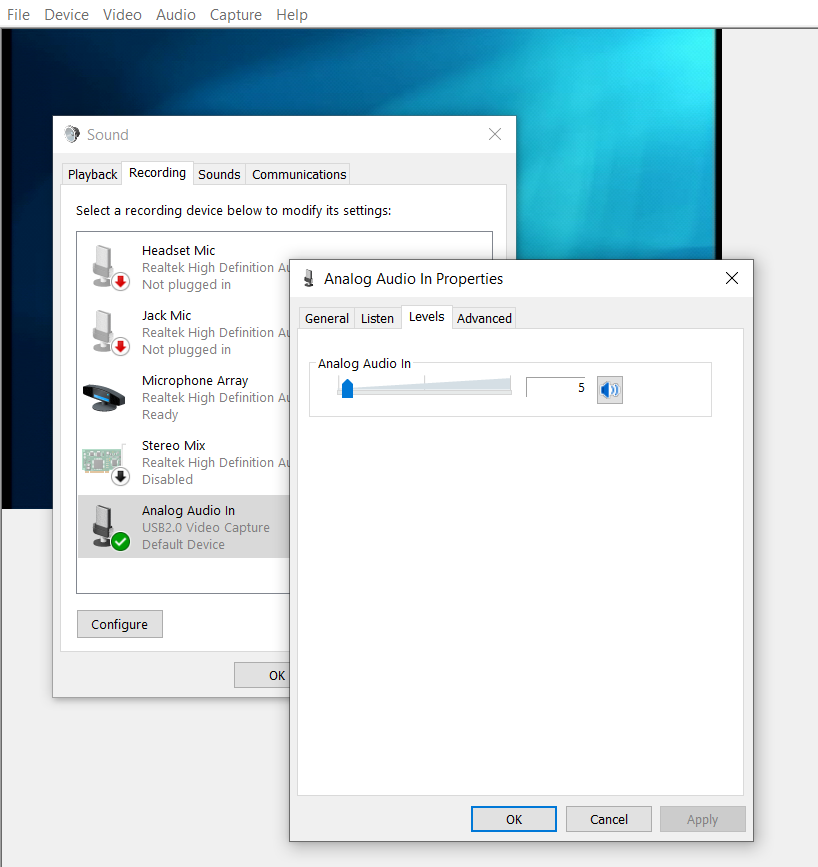Open the Video menu

pos(122,15)
